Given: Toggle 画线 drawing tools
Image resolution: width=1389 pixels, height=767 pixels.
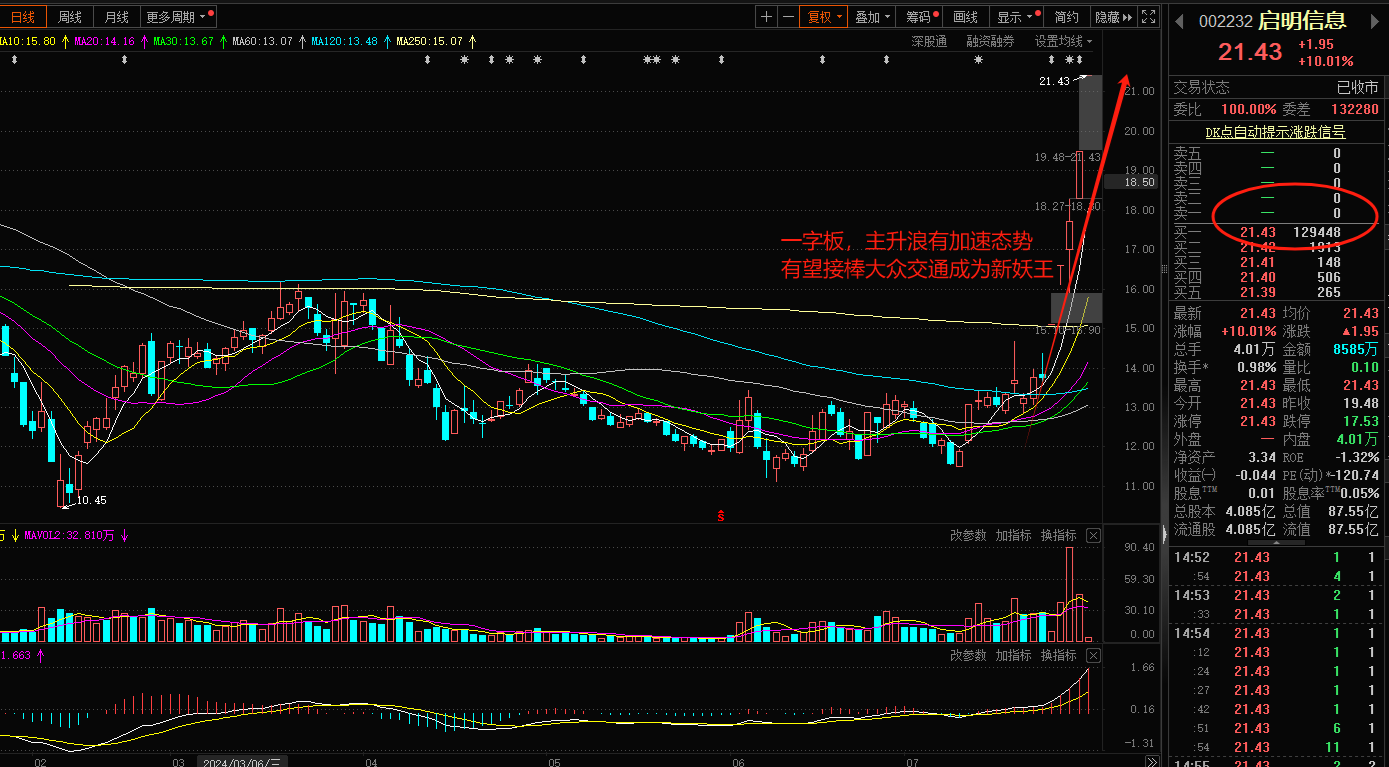Looking at the screenshot, I should point(966,17).
